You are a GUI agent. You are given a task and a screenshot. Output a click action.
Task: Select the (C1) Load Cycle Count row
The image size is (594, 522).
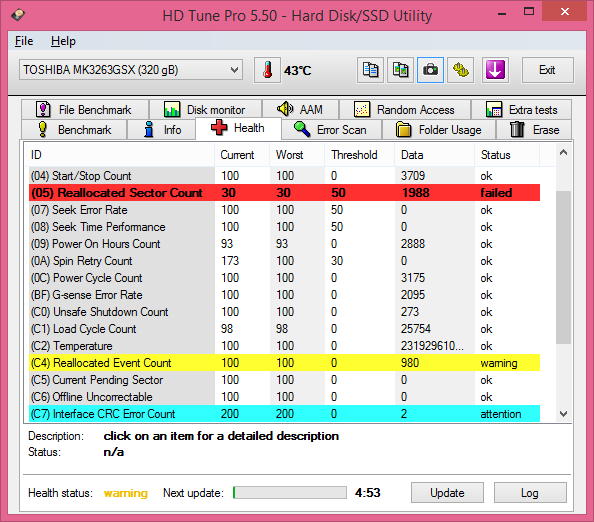284,329
